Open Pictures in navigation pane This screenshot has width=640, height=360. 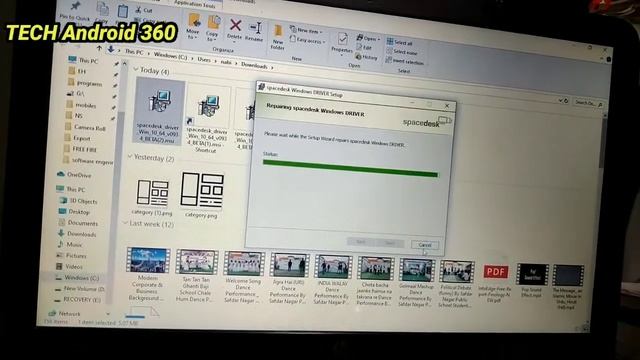(x=71, y=256)
